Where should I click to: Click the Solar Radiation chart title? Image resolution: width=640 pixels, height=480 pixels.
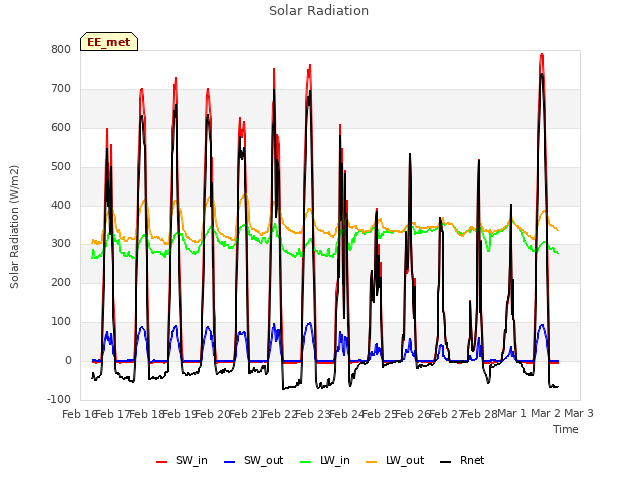pos(319,11)
